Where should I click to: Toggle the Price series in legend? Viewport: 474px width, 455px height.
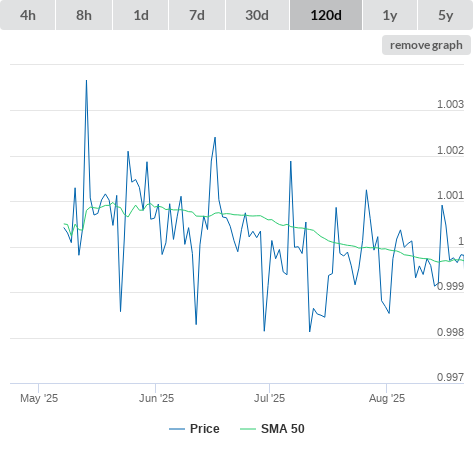(x=204, y=429)
